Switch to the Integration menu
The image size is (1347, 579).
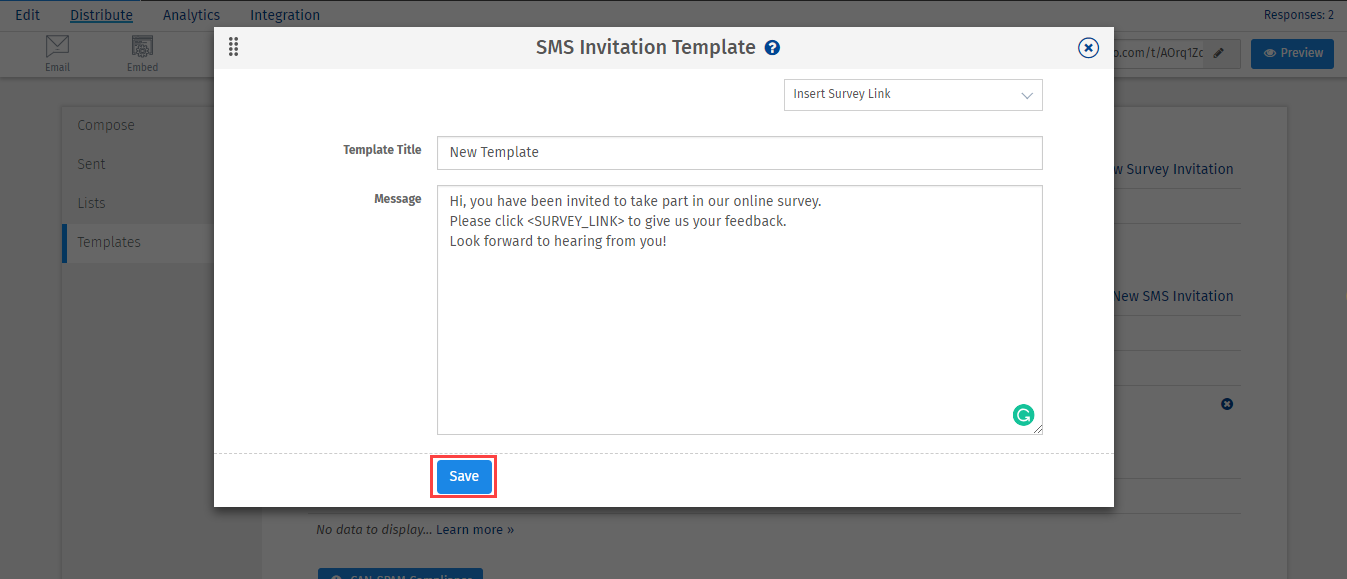(x=284, y=14)
